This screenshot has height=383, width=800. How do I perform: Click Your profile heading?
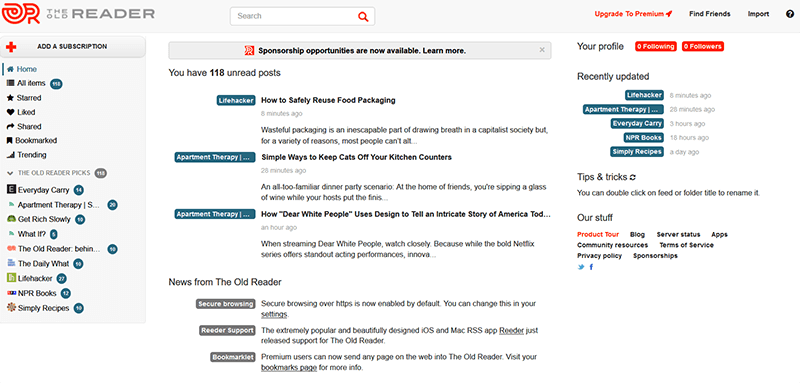[x=600, y=46]
